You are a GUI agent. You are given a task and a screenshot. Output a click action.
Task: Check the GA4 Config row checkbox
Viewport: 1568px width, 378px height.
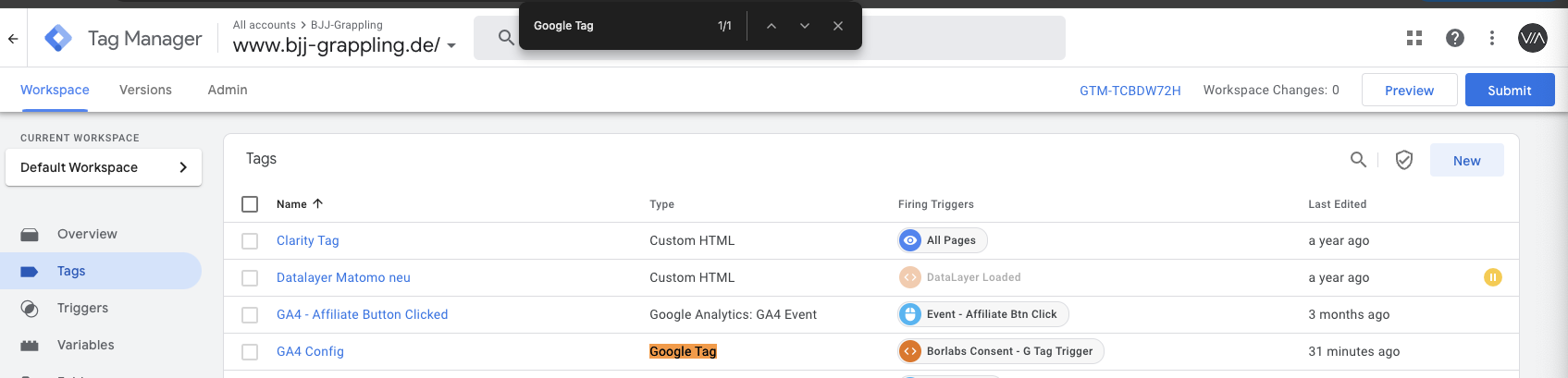pos(250,352)
